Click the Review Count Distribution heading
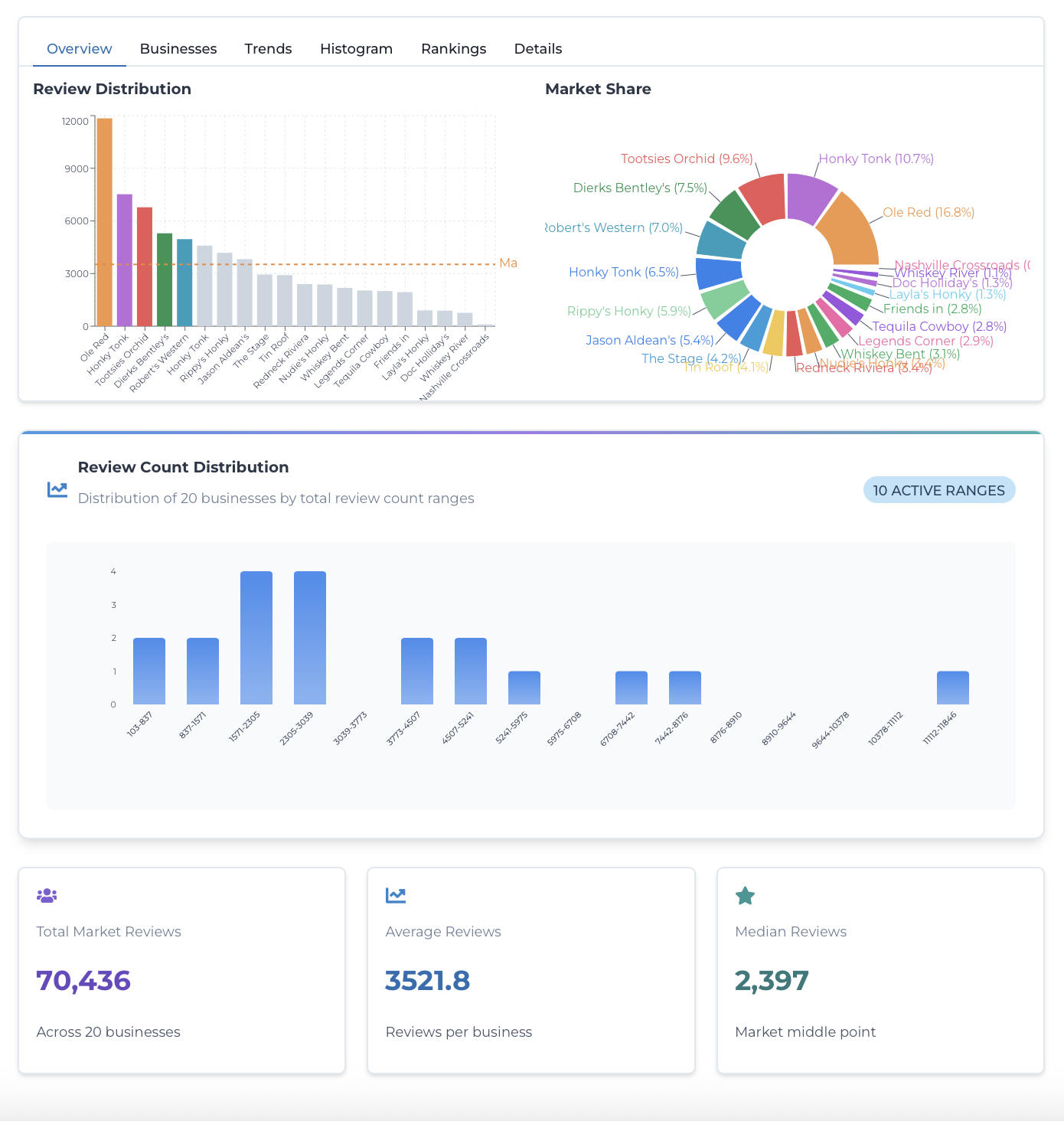This screenshot has height=1121, width=1064. [x=183, y=467]
